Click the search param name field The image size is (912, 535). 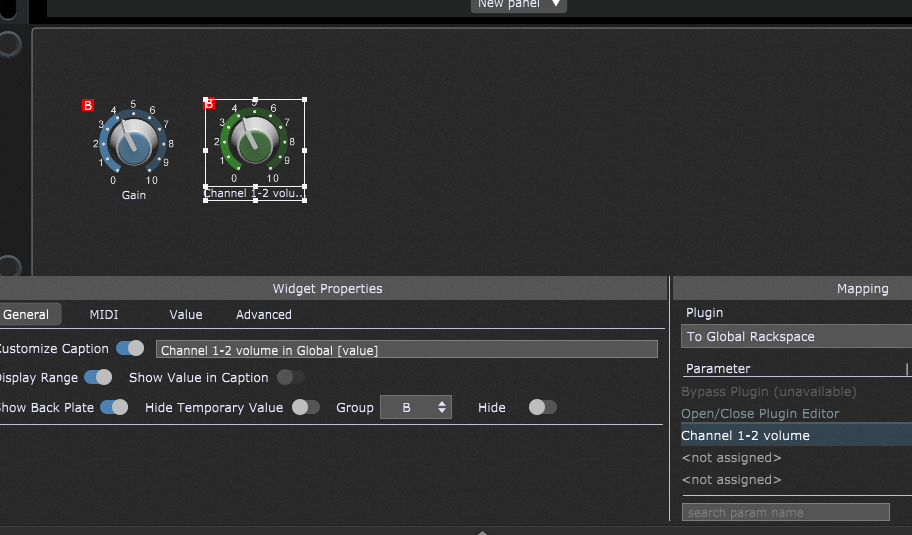pyautogui.click(x=785, y=512)
